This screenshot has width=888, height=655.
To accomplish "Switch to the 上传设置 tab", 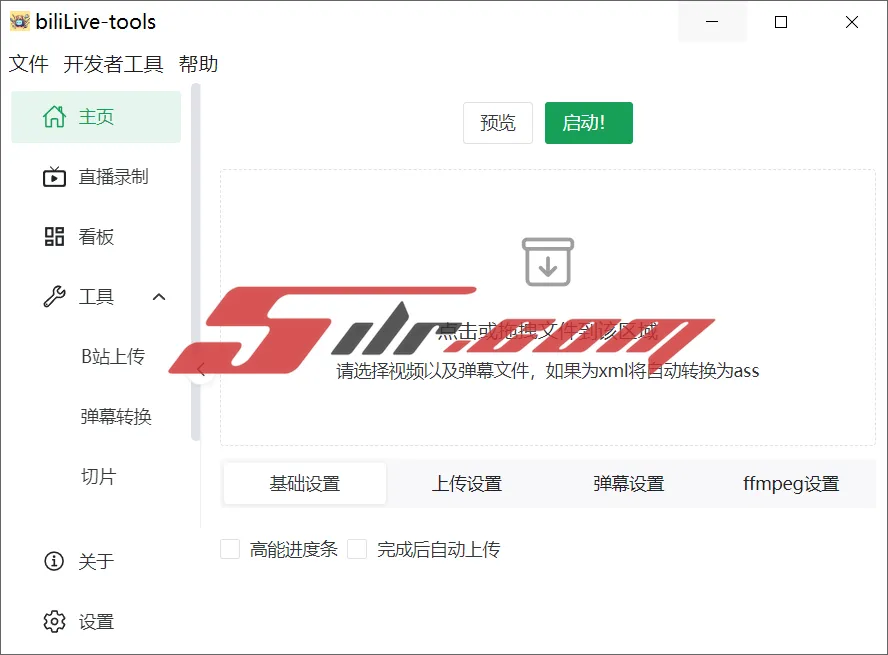I will 467,483.
